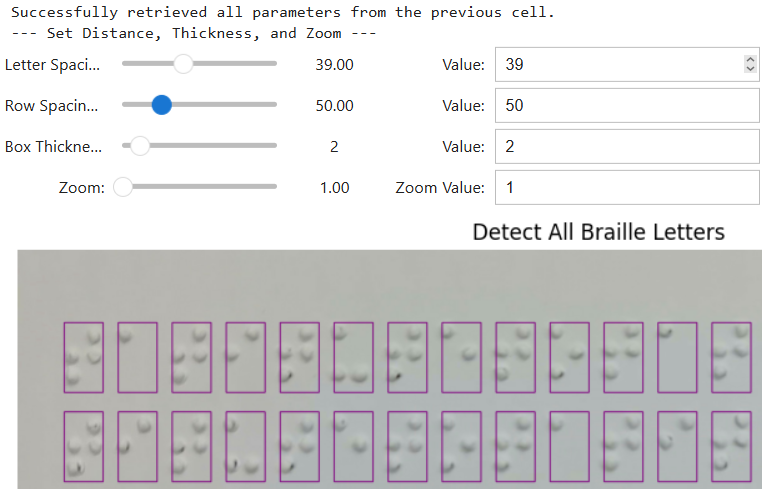Click the last braille box in the top row
This screenshot has width=762, height=489.
click(731, 357)
